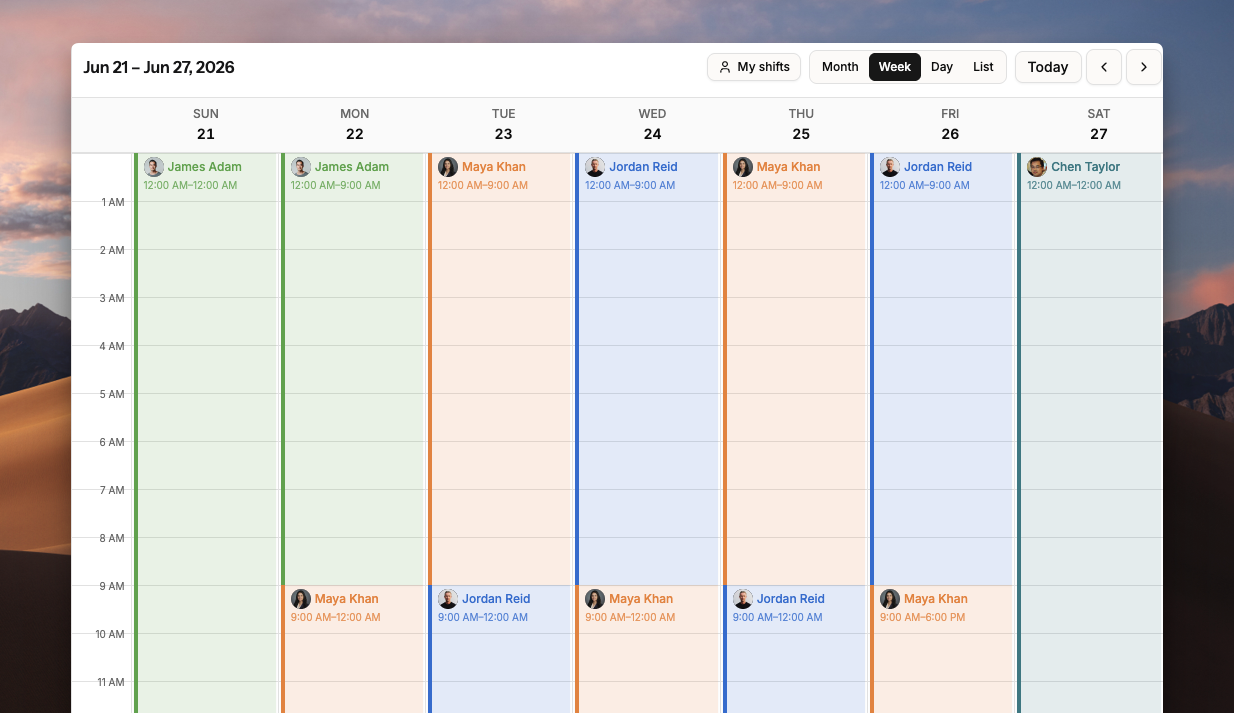Click Maya Khan's avatar on Tuesday midnight shift
This screenshot has height=713, width=1234.
pos(448,167)
